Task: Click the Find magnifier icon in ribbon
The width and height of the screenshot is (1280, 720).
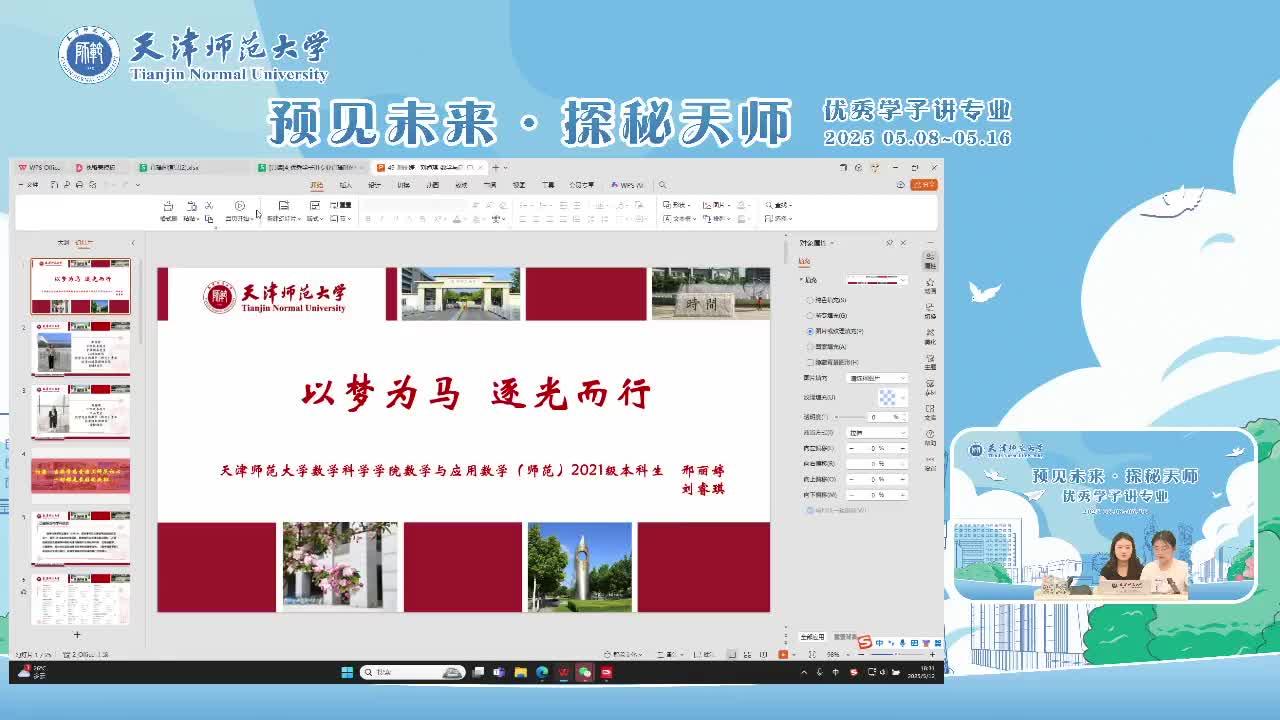Action: 769,205
